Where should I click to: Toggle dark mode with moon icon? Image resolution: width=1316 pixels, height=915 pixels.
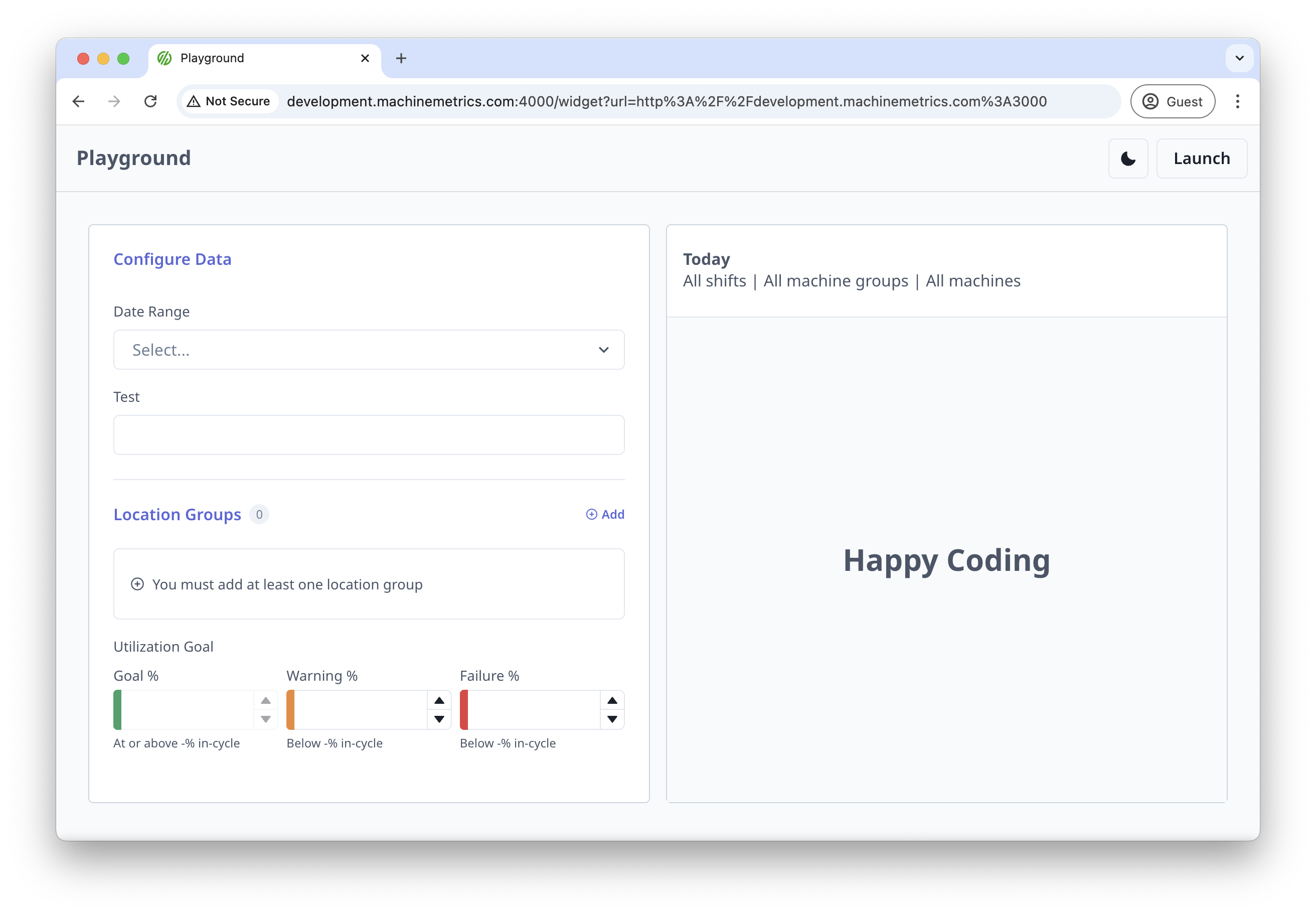pyautogui.click(x=1127, y=159)
